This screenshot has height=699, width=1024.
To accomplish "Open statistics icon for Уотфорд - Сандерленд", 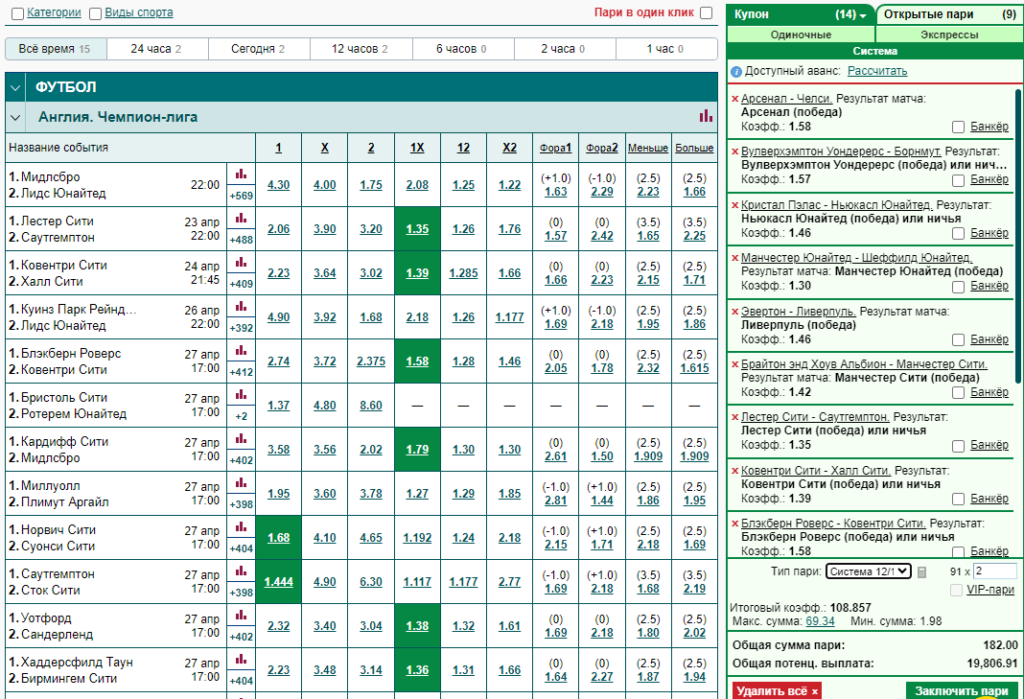I will coord(241,615).
